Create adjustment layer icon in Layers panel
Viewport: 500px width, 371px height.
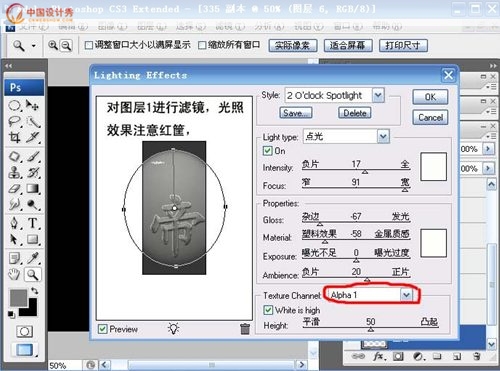pyautogui.click(x=418, y=356)
